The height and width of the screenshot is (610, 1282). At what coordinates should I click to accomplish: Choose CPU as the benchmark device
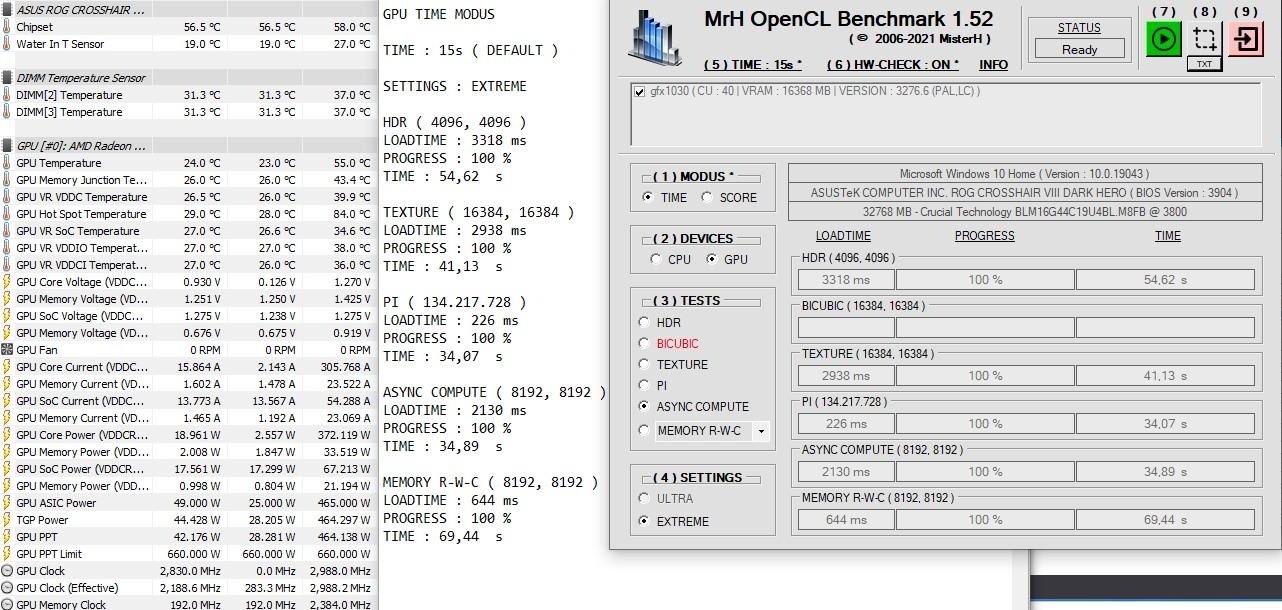(656, 259)
